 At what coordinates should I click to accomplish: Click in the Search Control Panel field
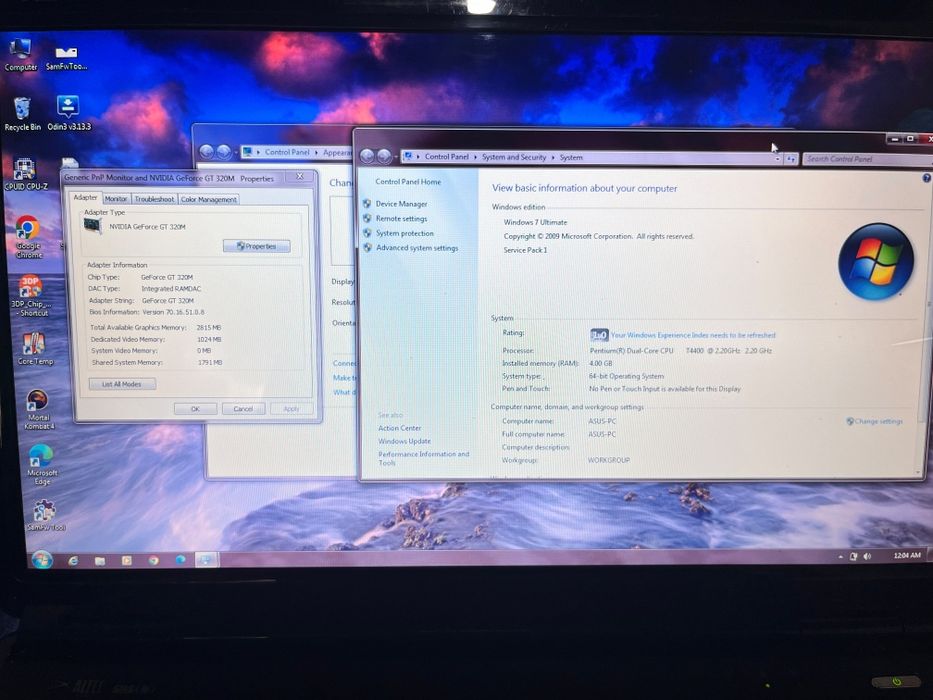(866, 159)
